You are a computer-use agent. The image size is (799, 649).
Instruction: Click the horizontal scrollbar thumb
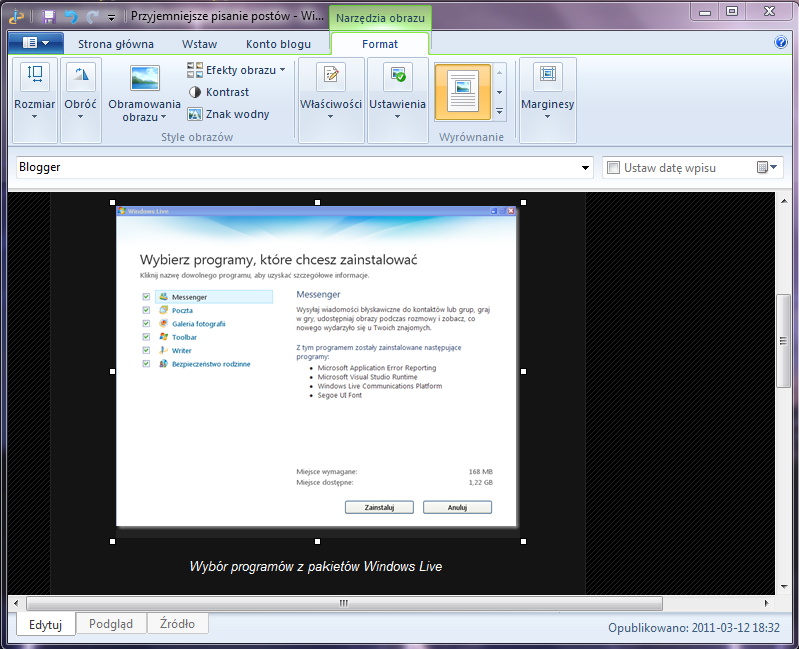tap(344, 603)
